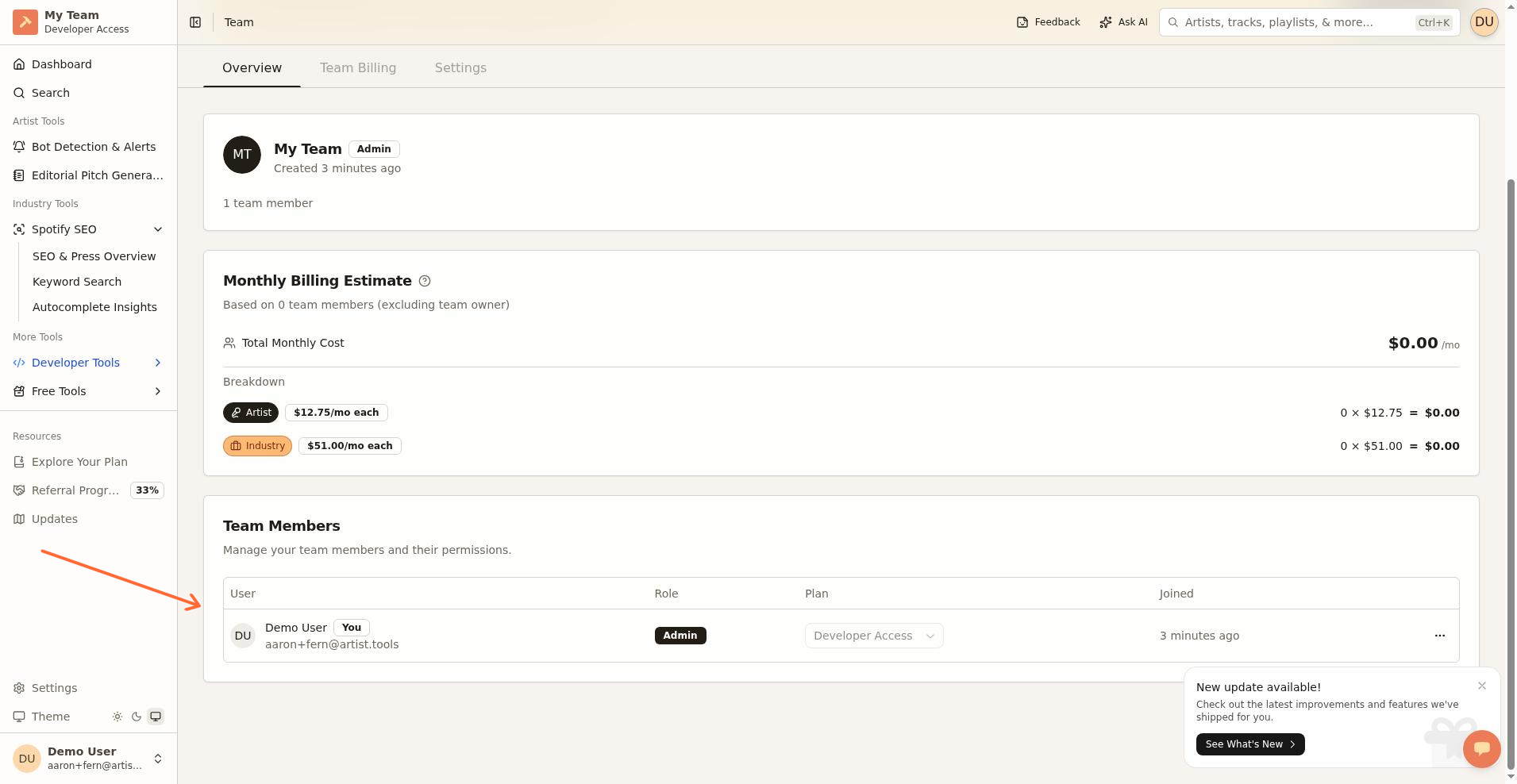1517x784 pixels.
Task: Click the $51.00/mo each label
Action: (x=350, y=446)
